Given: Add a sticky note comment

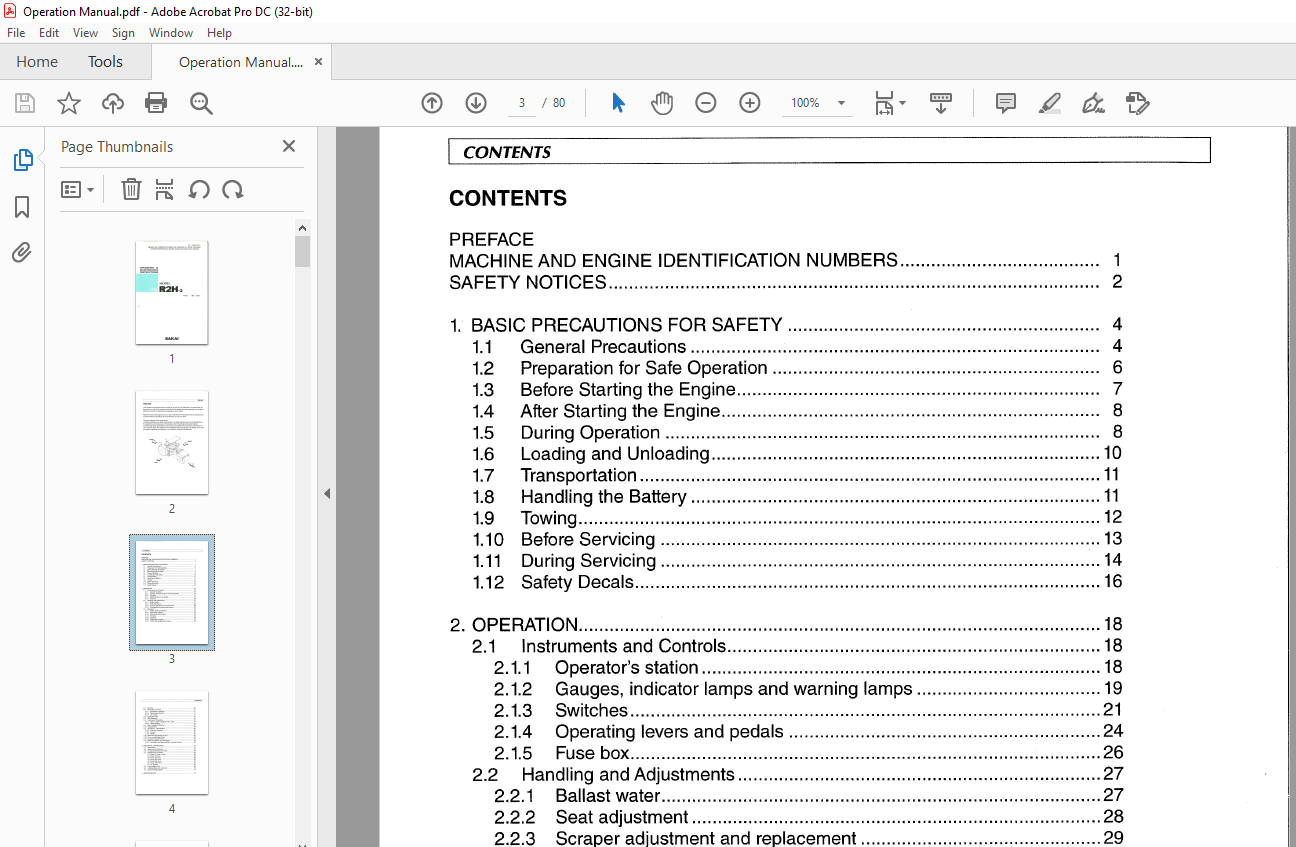Looking at the screenshot, I should (1006, 103).
